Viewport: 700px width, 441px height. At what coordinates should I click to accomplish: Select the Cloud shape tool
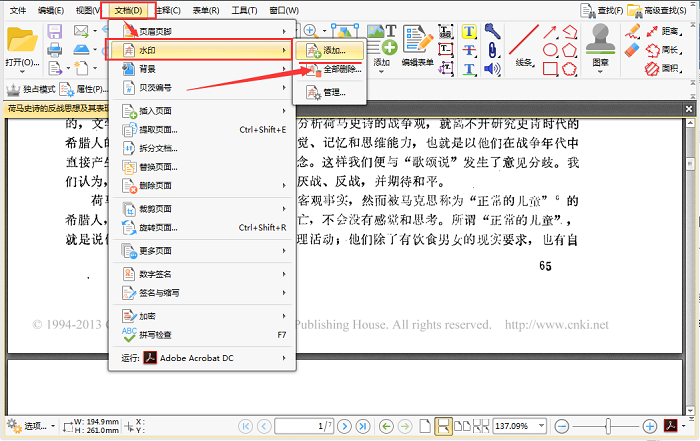[x=570, y=69]
